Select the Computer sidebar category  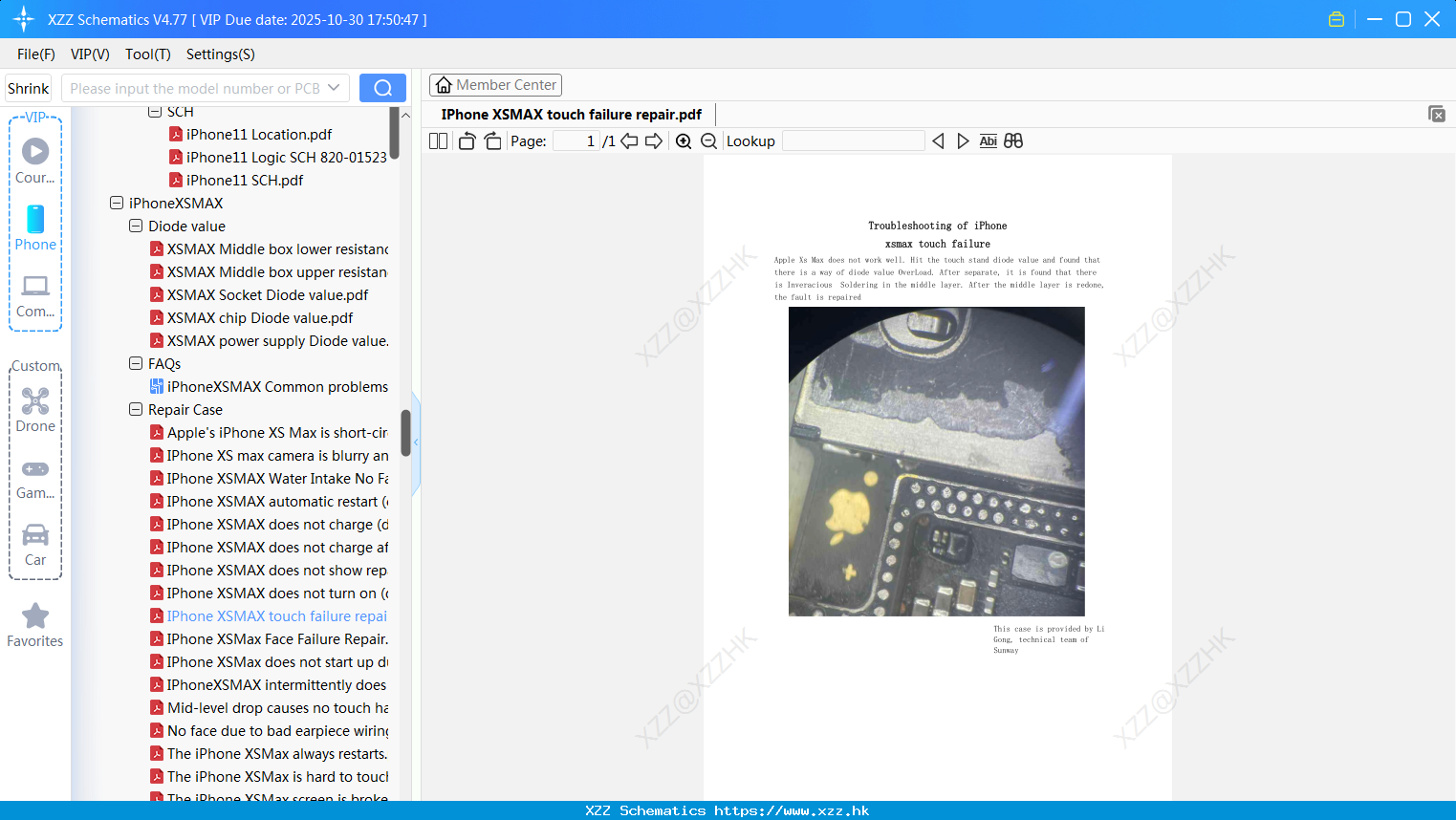(x=35, y=296)
